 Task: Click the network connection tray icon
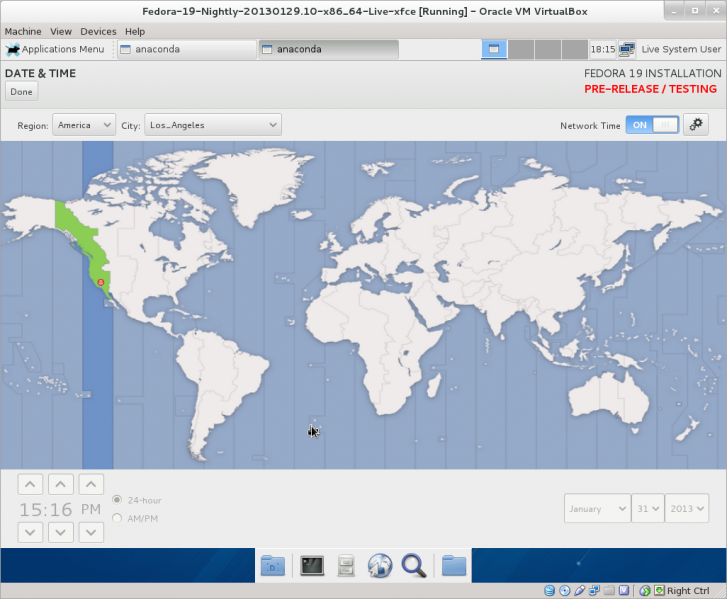[627, 49]
